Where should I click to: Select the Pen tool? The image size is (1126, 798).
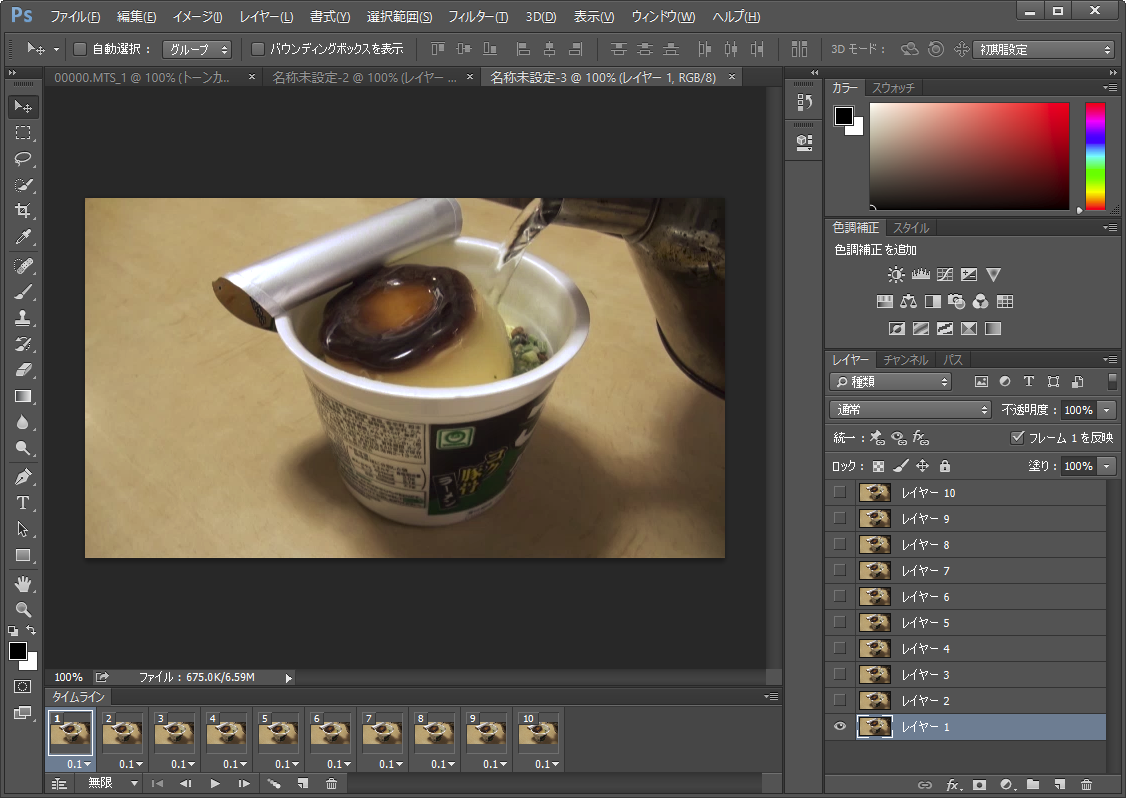(22, 477)
